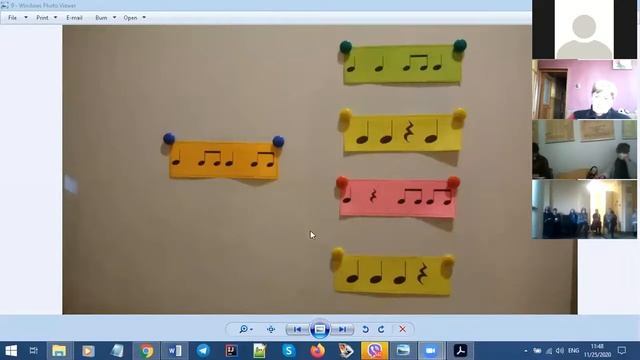The width and height of the screenshot is (640, 360).
Task: Click the green rhythm card at top
Action: click(403, 64)
